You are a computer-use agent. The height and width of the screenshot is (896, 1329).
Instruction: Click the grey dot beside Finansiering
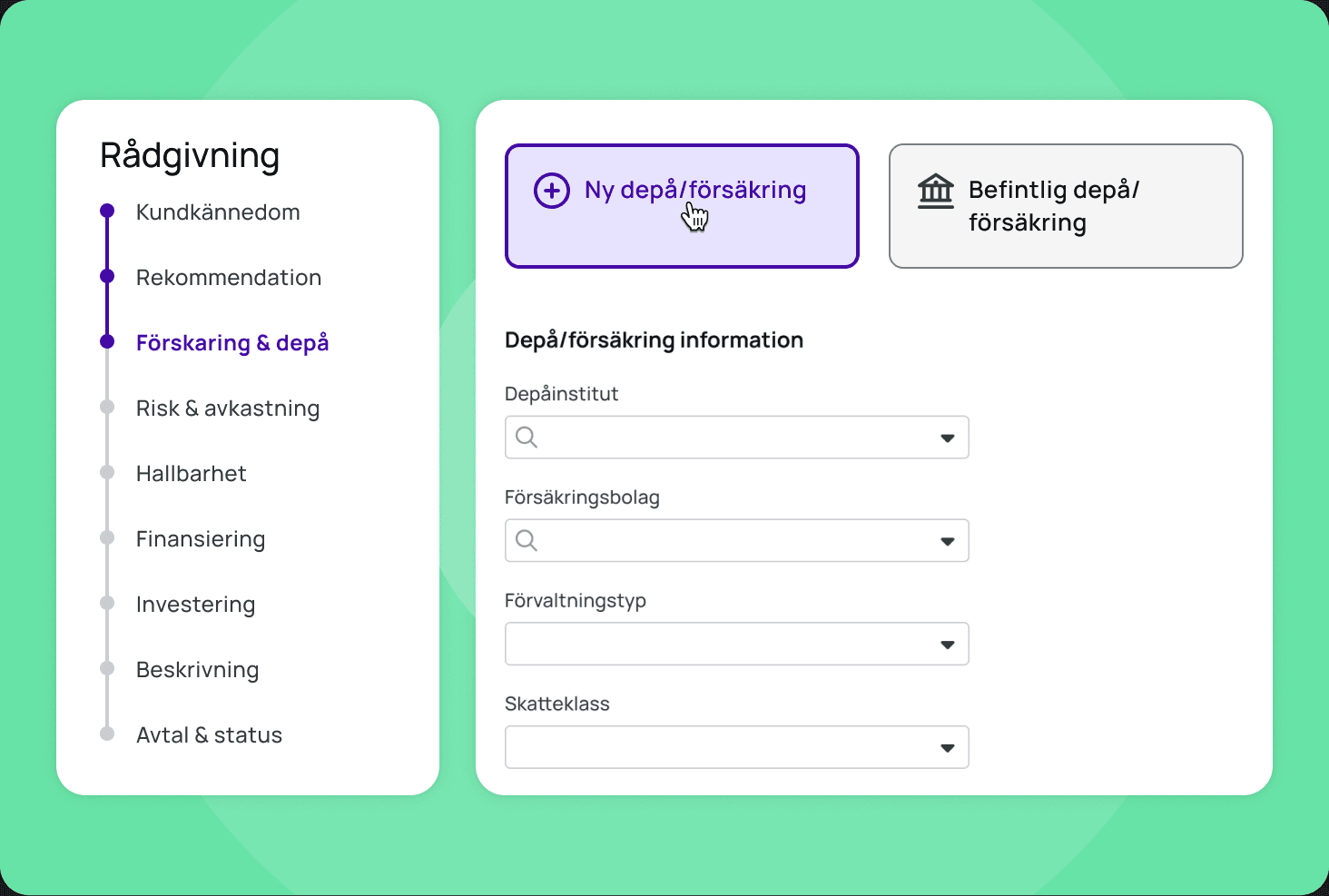click(107, 538)
